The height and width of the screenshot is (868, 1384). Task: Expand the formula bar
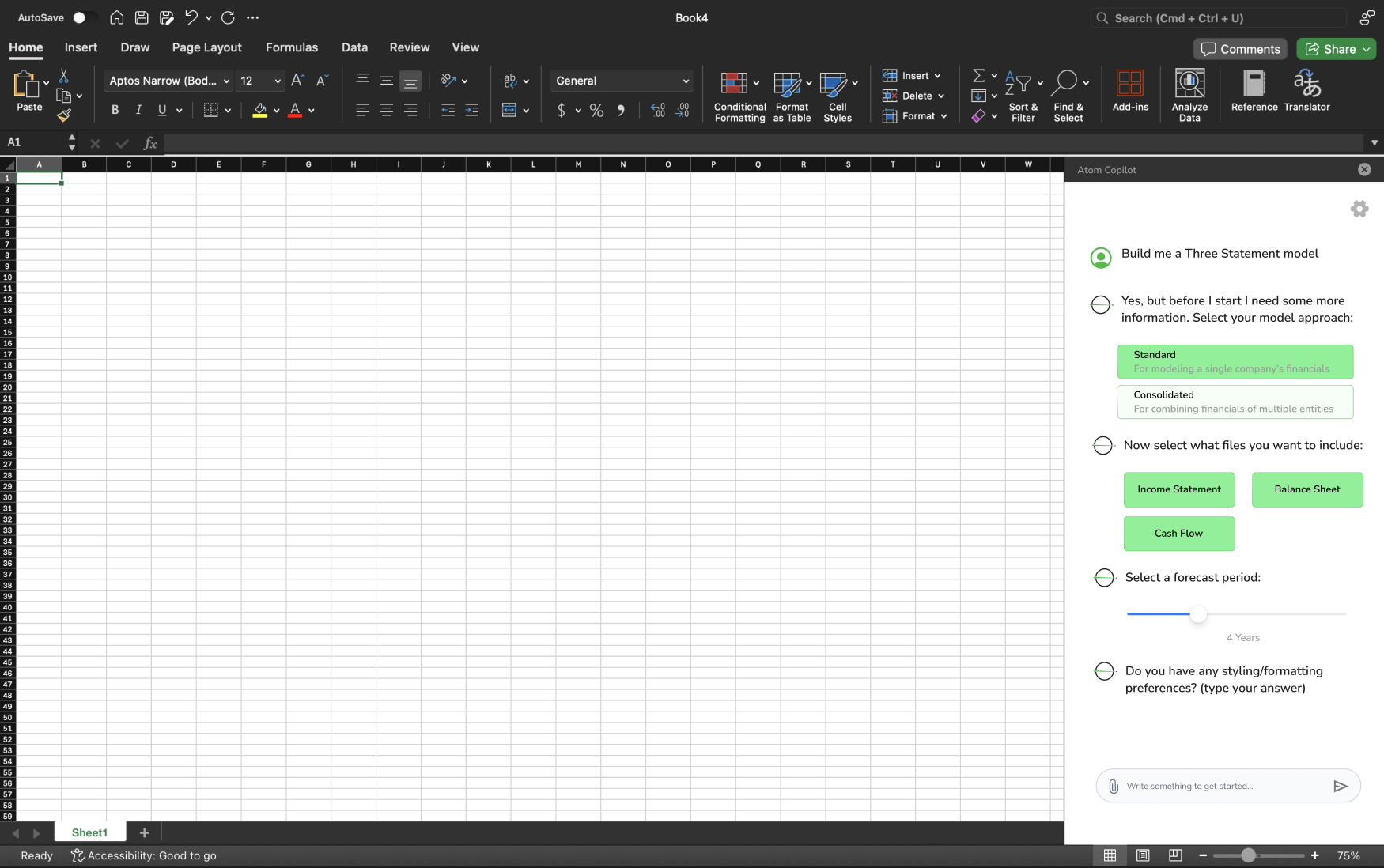pyautogui.click(x=1375, y=143)
